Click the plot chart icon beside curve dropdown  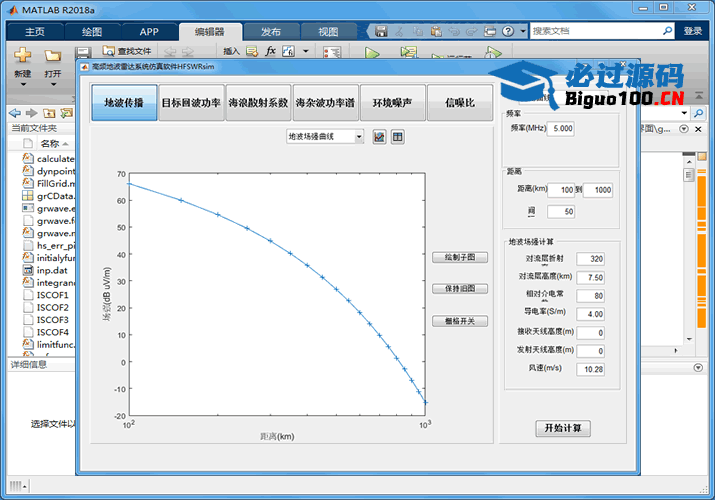tap(379, 137)
